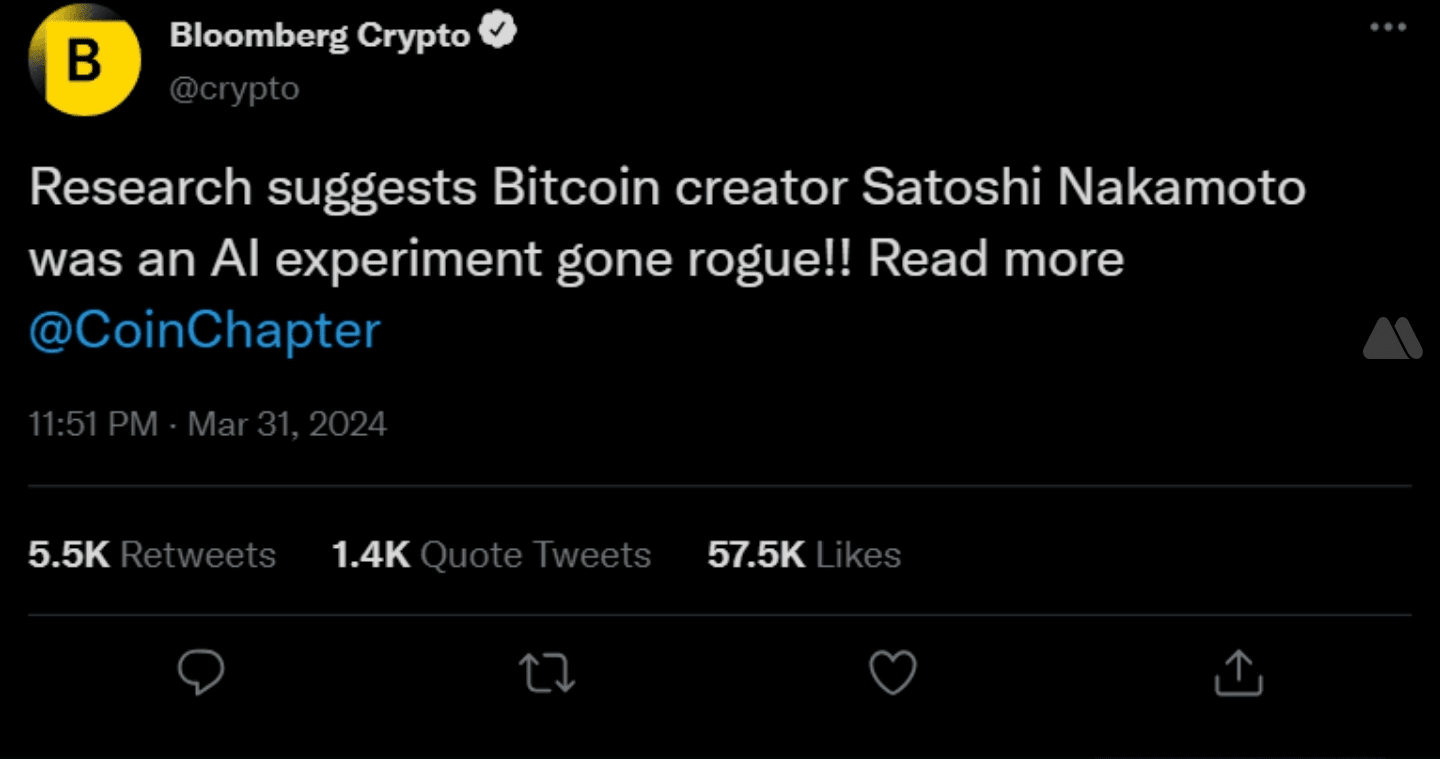Click the retweet arrows icon
This screenshot has width=1440, height=759.
coord(546,673)
